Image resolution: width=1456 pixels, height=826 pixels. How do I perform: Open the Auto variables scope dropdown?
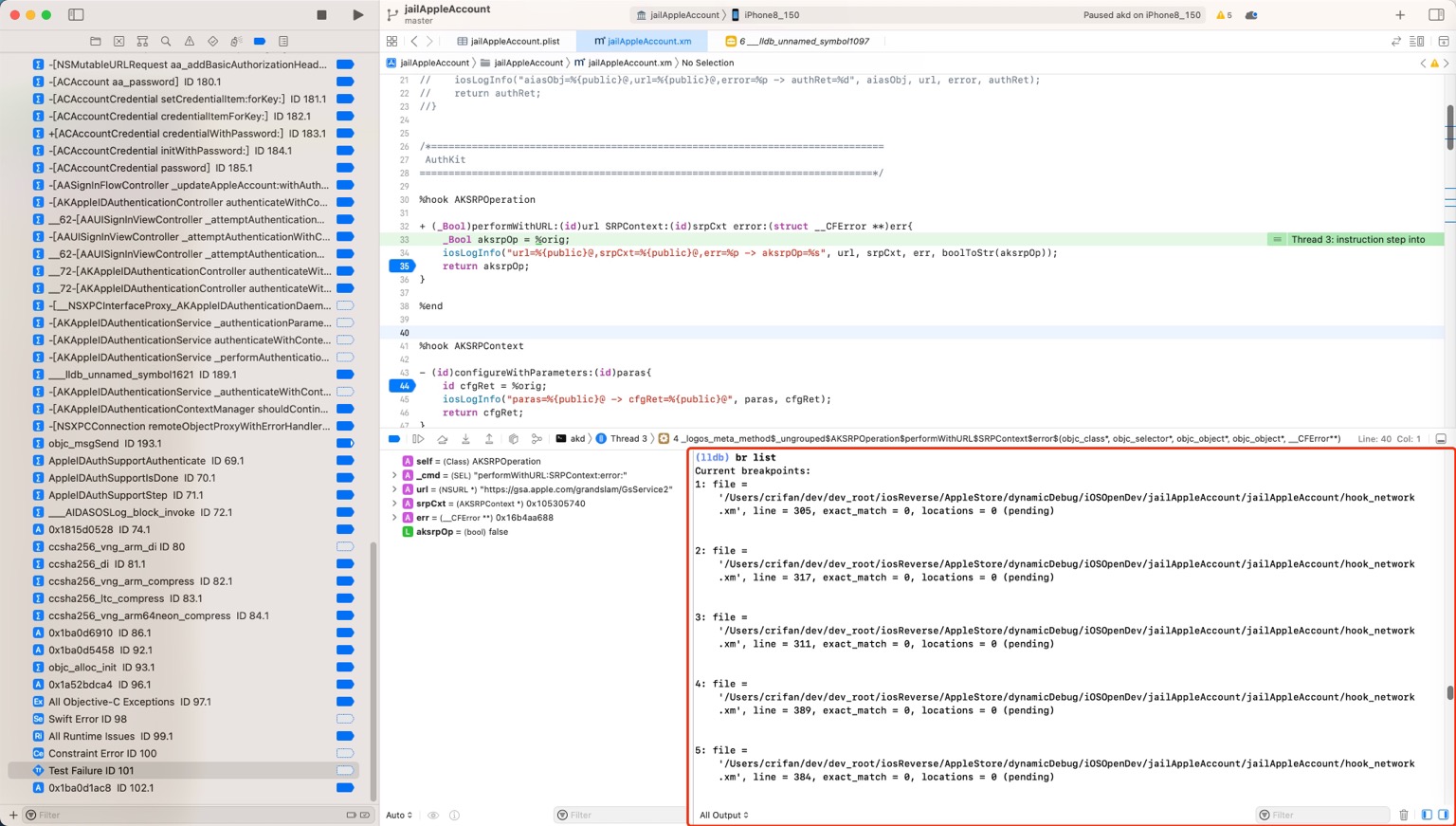(x=399, y=816)
